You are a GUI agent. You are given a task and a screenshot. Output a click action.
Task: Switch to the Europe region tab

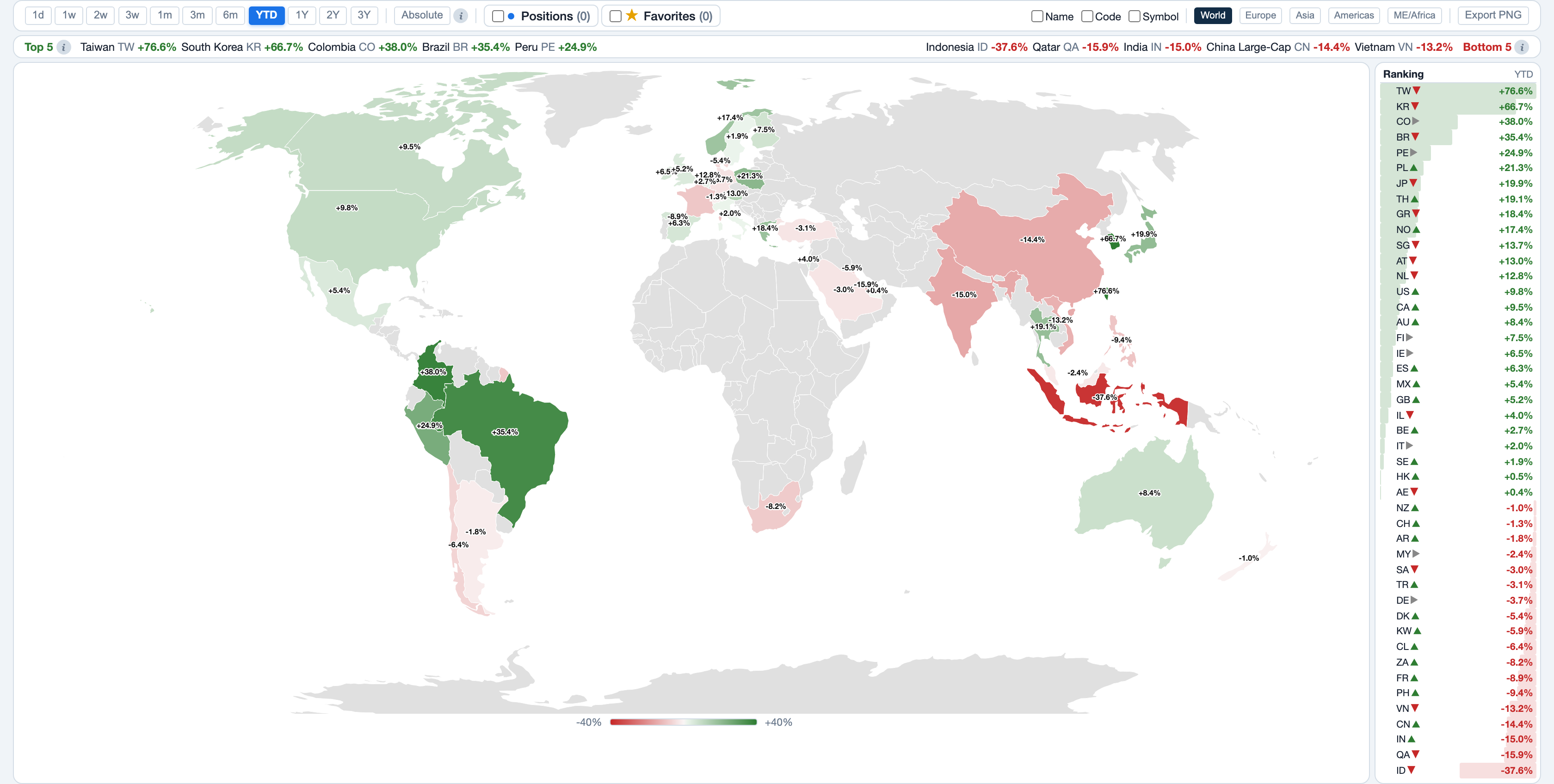tap(1260, 16)
